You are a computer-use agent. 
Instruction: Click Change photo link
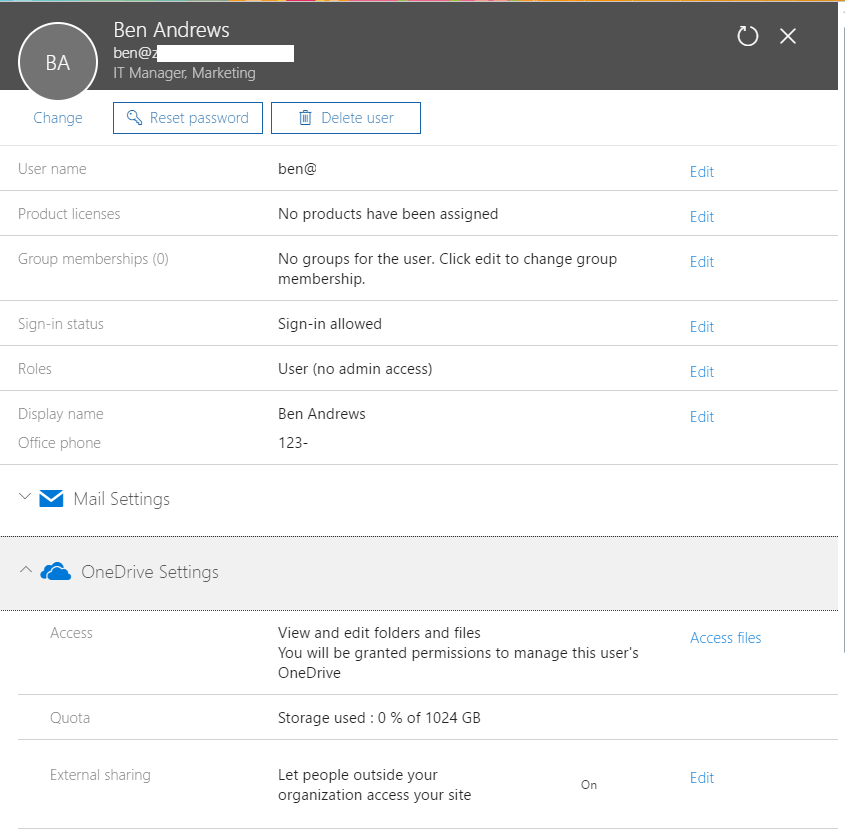click(x=58, y=117)
